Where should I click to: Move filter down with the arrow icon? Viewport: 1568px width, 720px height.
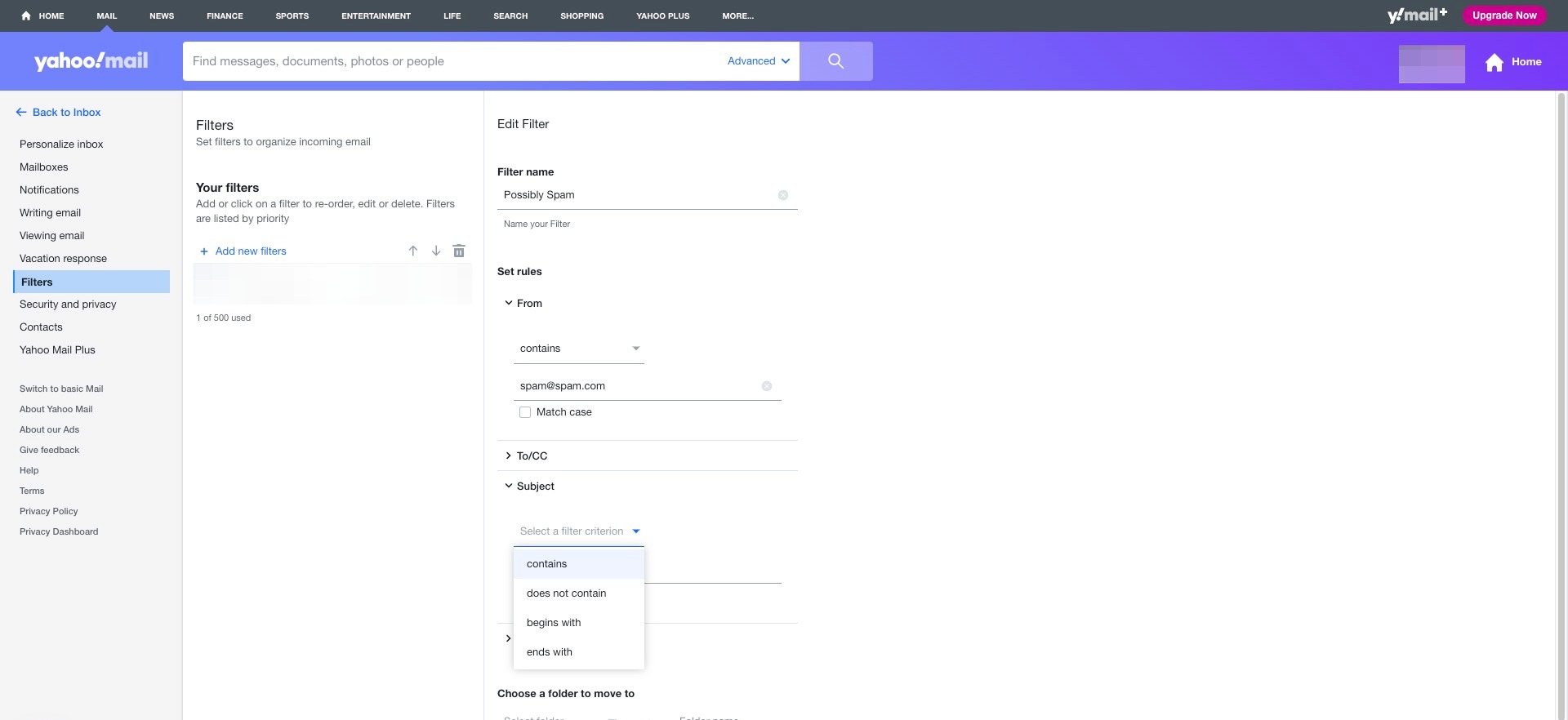[x=436, y=251]
